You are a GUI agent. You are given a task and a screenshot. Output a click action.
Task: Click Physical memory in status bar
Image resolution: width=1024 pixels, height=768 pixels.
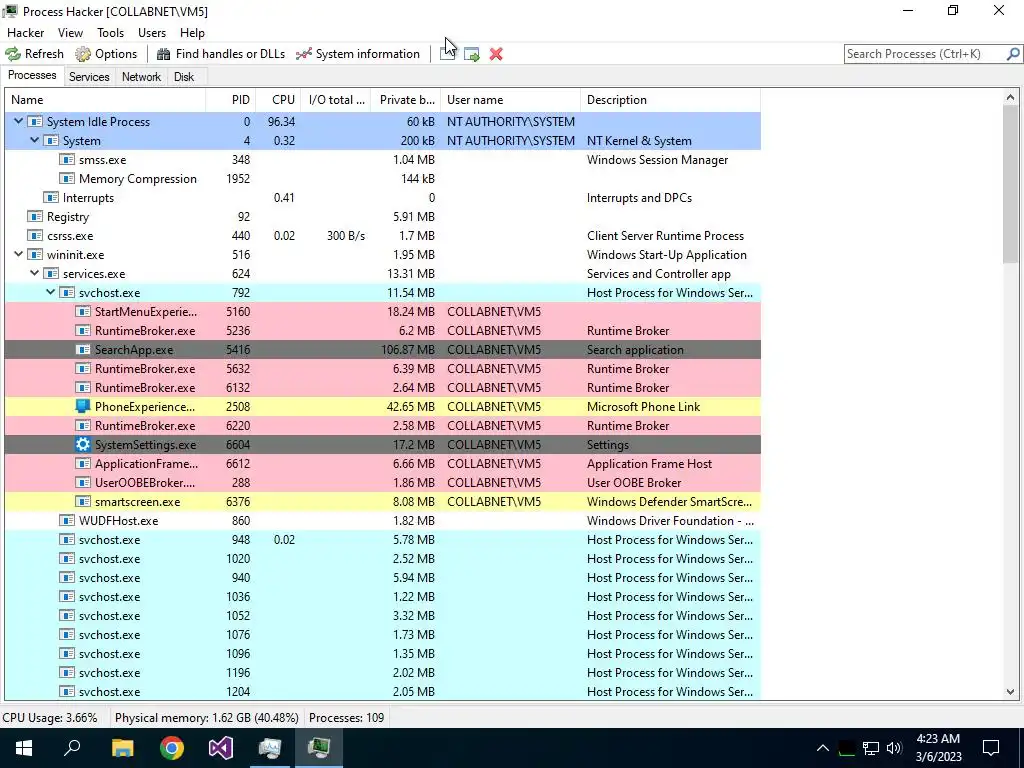pos(206,718)
